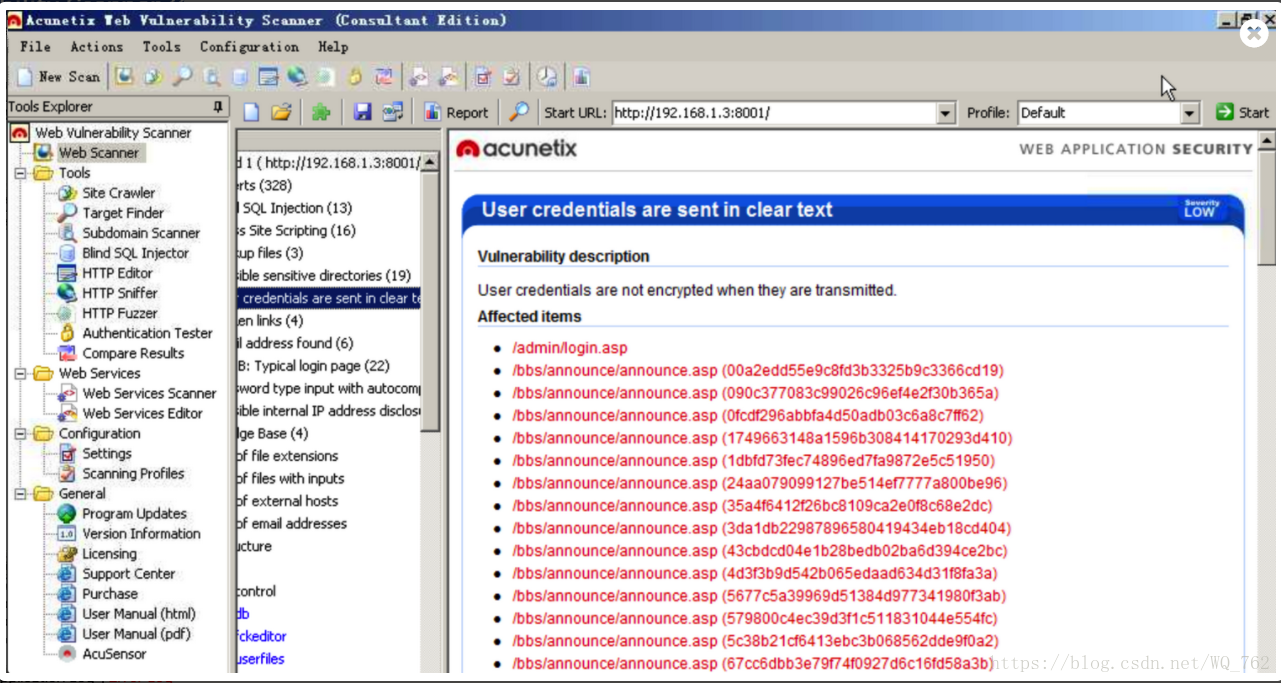The image size is (1281, 683).
Task: Collapse the Web Services folder node
Action: click(20, 373)
